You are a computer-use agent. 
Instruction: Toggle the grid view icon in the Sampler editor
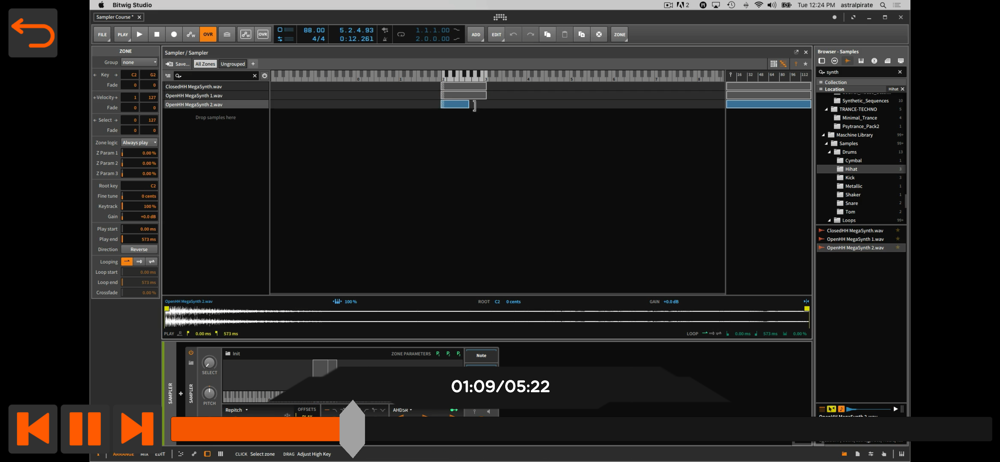click(x=774, y=64)
